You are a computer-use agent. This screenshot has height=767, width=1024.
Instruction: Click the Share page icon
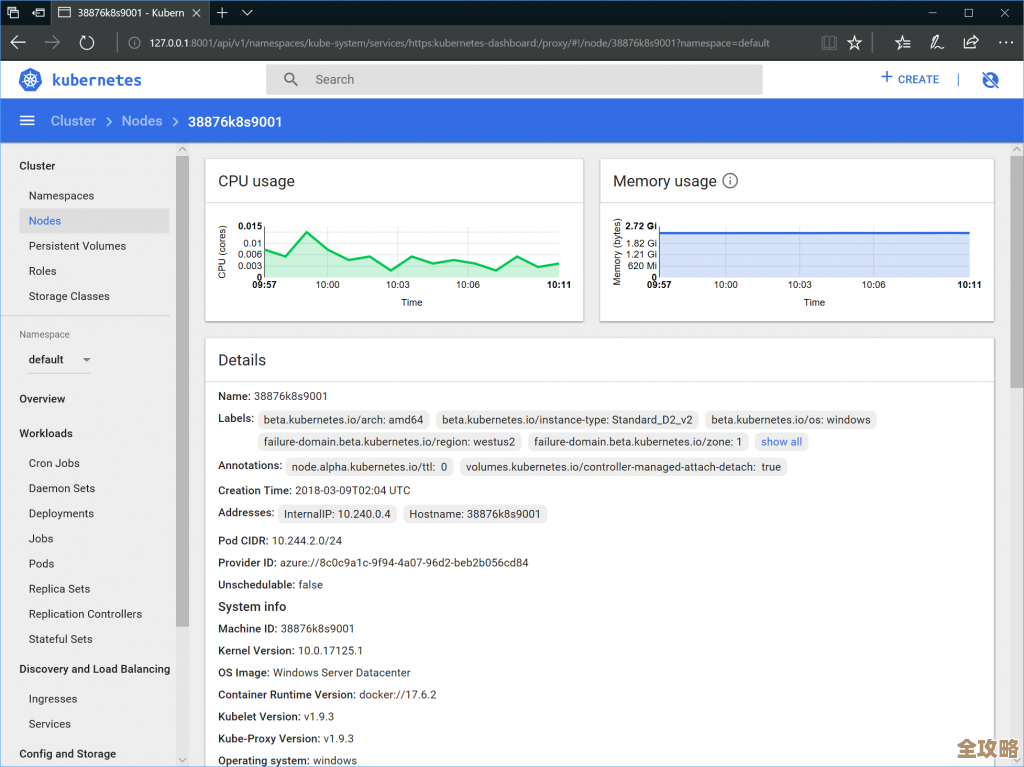click(970, 43)
